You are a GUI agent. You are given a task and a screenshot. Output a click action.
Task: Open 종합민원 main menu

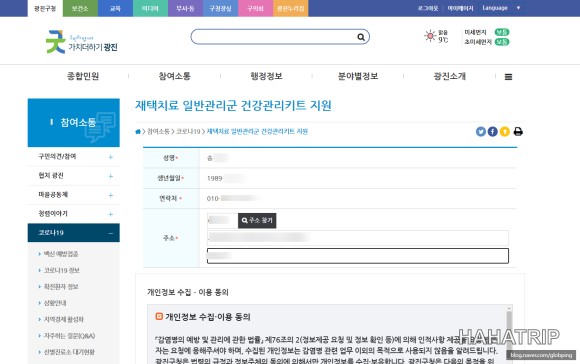83,76
